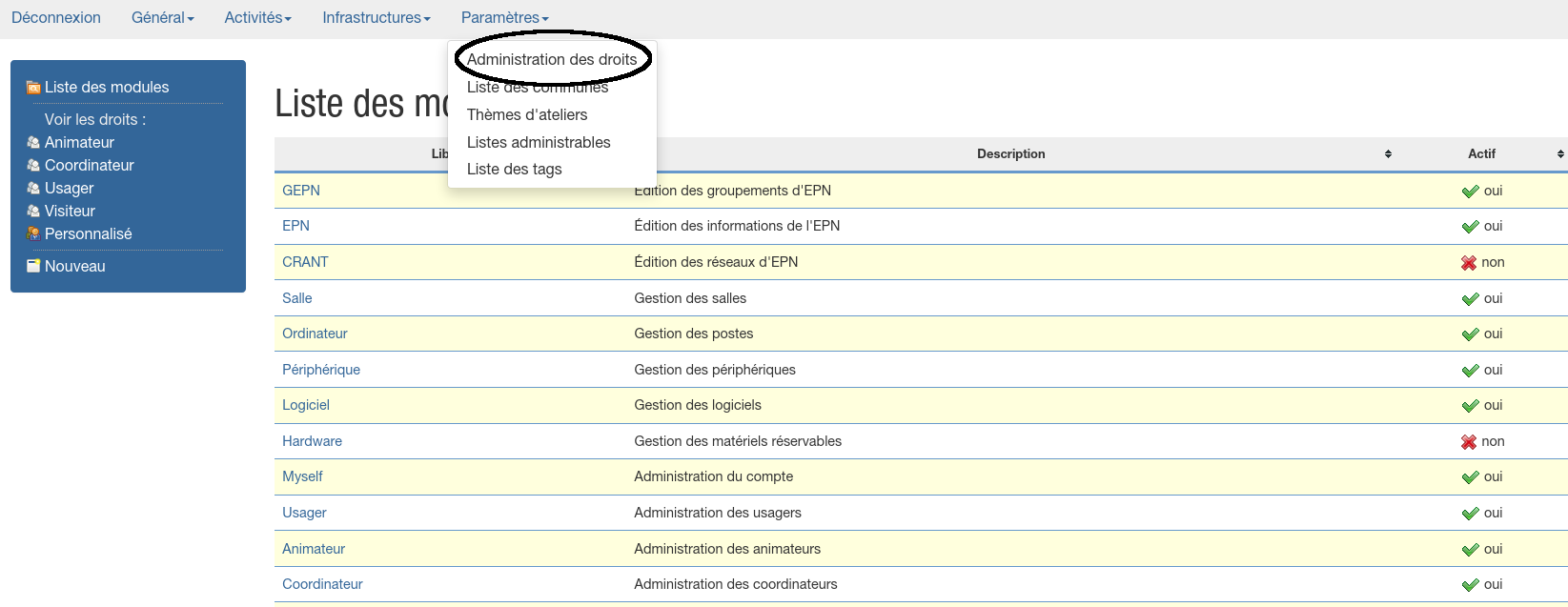Screen dimensions: 1568x607
Task: Click the red cross on Hardware row
Action: click(x=1469, y=442)
